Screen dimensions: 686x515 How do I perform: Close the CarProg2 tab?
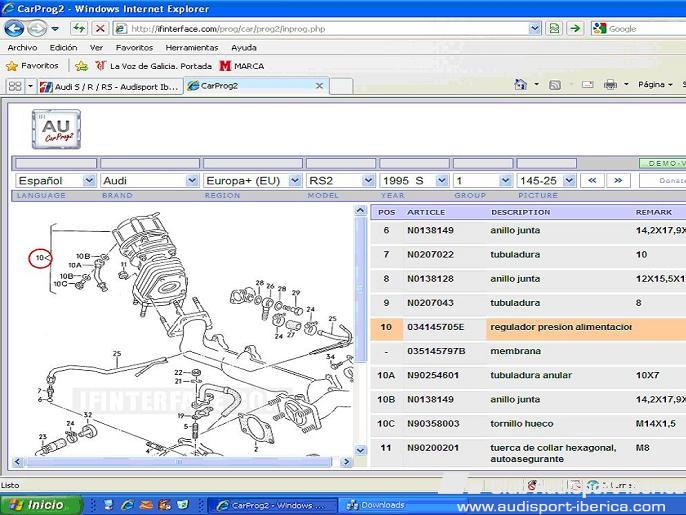[319, 86]
